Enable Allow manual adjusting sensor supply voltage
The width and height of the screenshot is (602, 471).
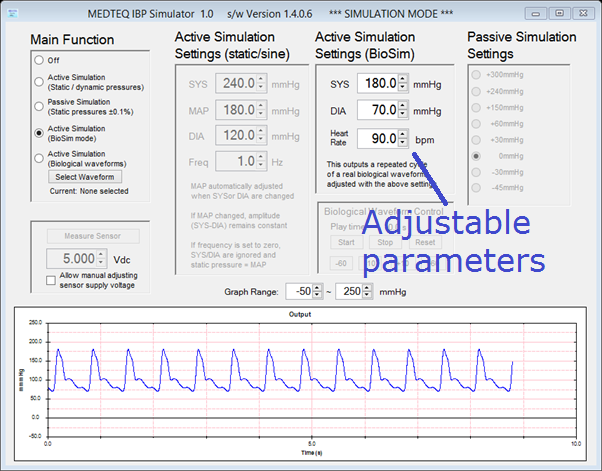(51, 280)
